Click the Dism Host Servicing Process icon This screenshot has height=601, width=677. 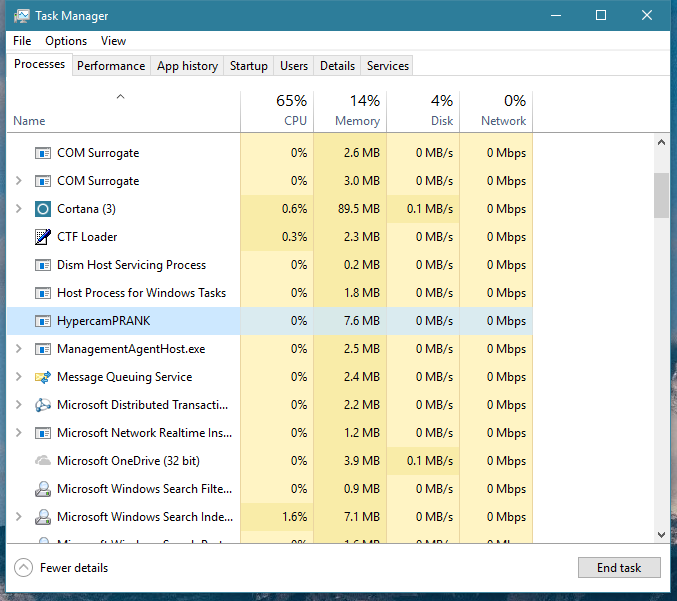pos(43,265)
